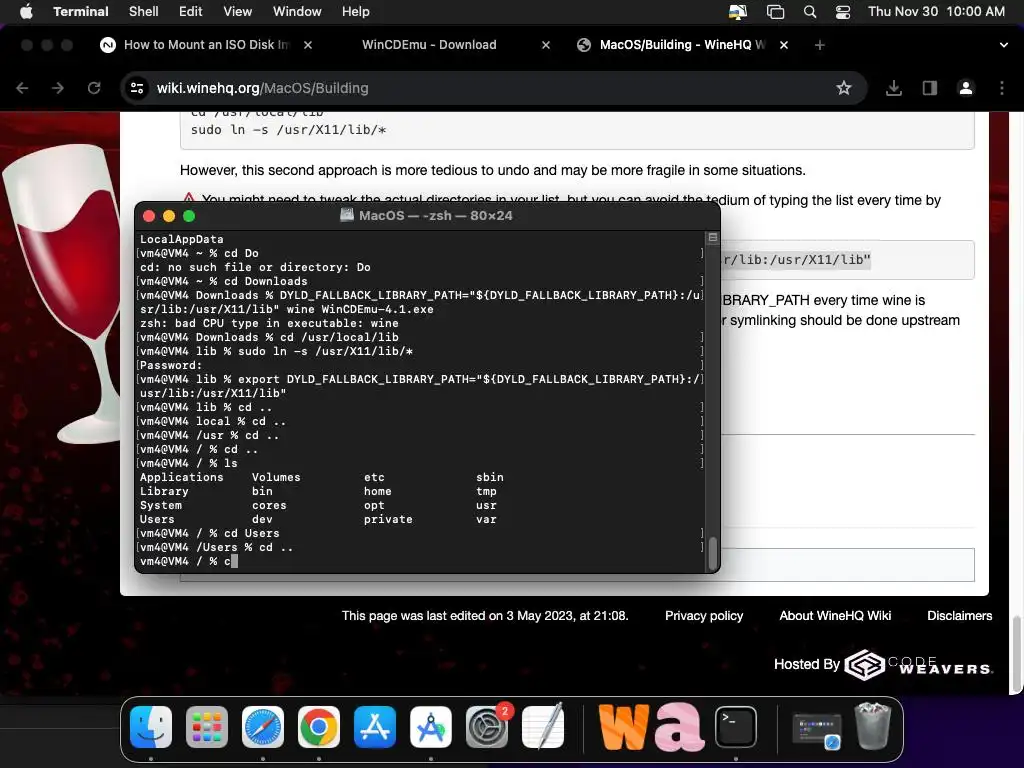Open Privacy policy link

(703, 615)
